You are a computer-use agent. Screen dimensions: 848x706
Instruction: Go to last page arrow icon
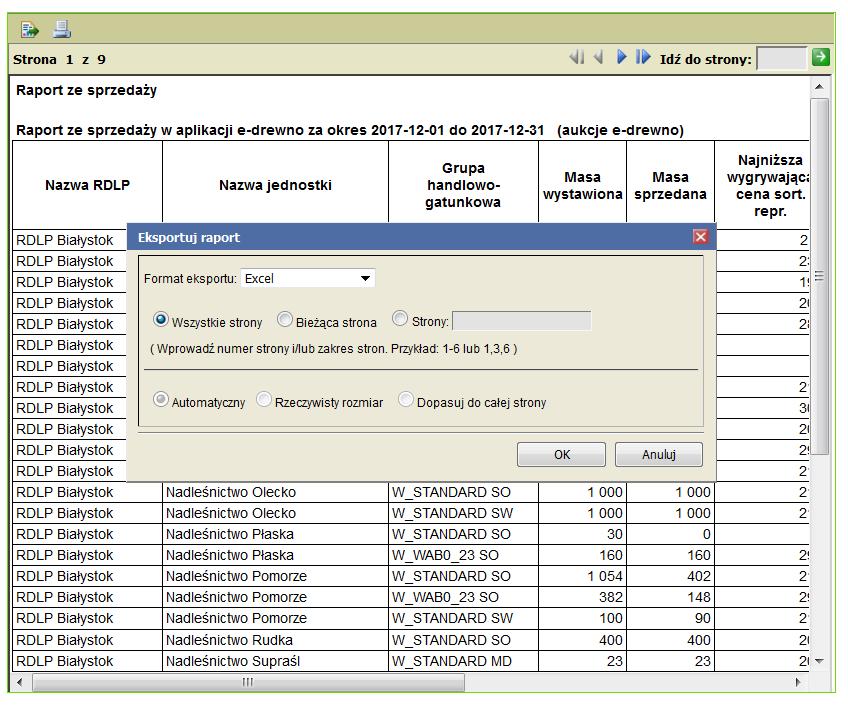tap(643, 57)
